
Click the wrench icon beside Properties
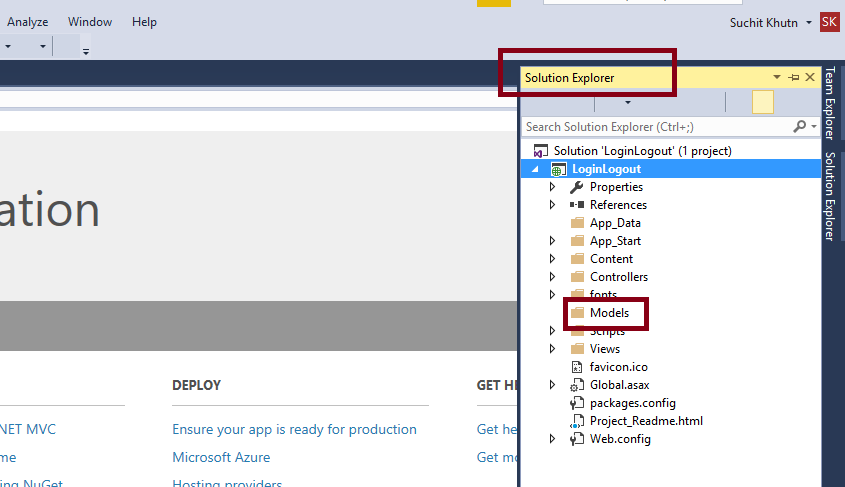point(576,187)
